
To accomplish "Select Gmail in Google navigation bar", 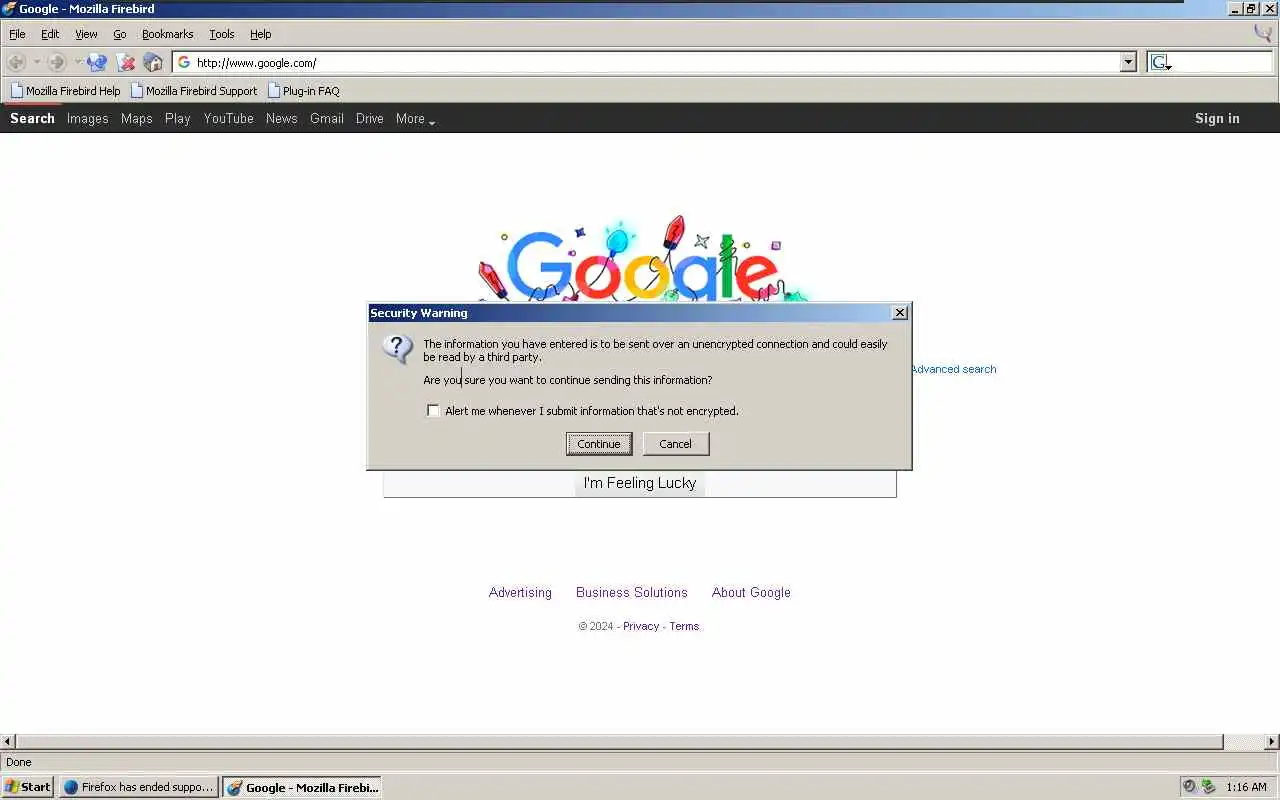I will coord(327,118).
